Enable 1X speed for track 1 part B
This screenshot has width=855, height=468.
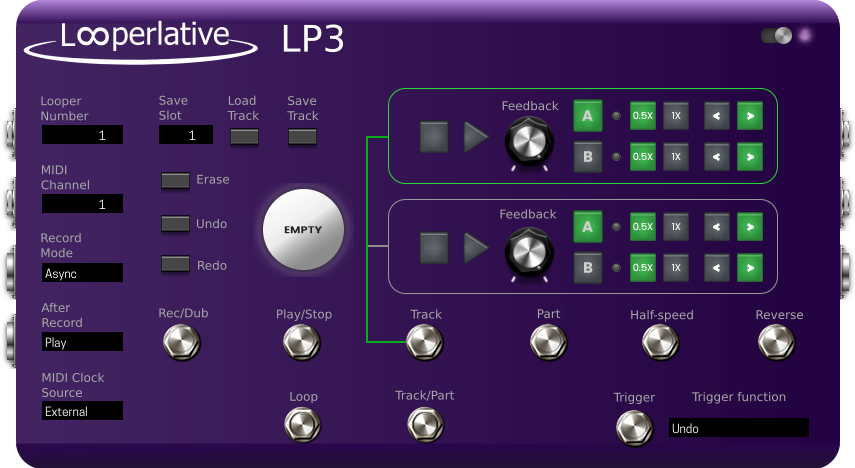676,157
